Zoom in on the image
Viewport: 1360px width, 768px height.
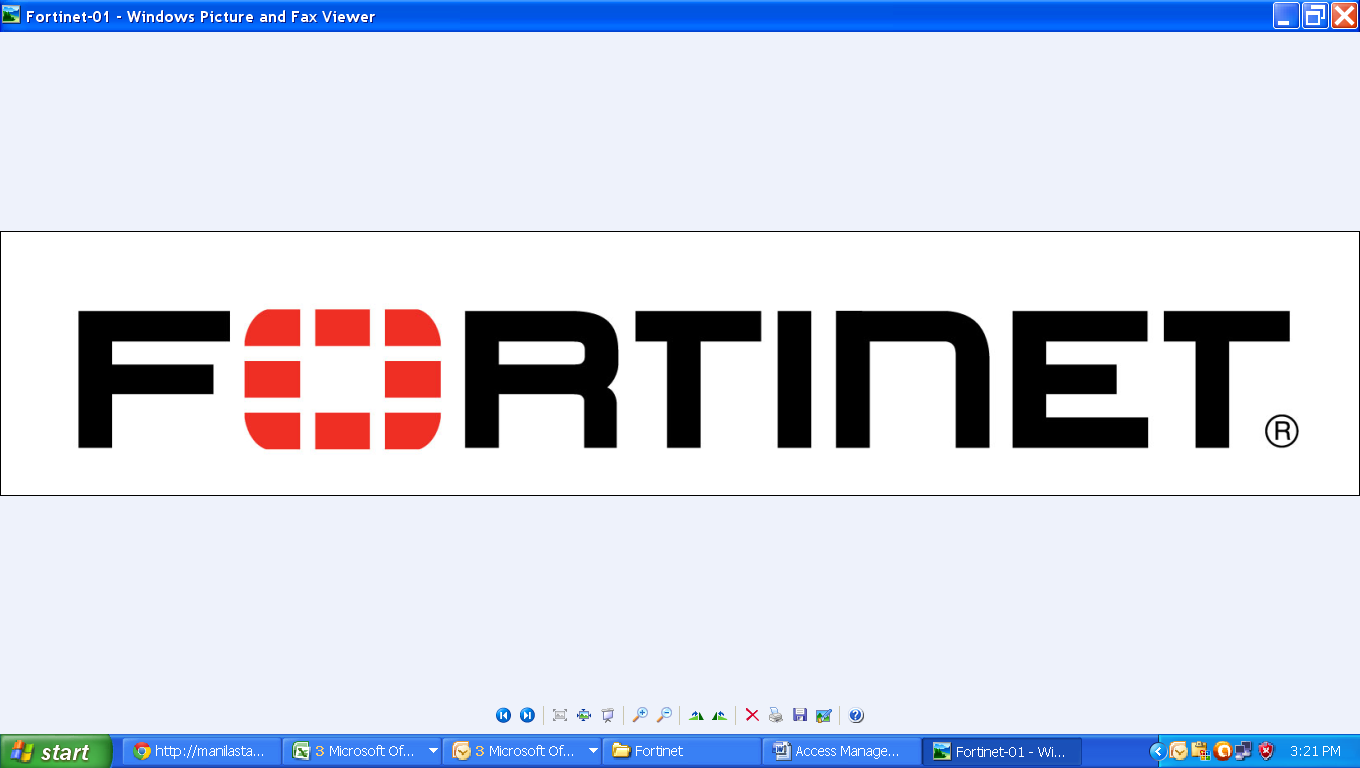[x=640, y=715]
